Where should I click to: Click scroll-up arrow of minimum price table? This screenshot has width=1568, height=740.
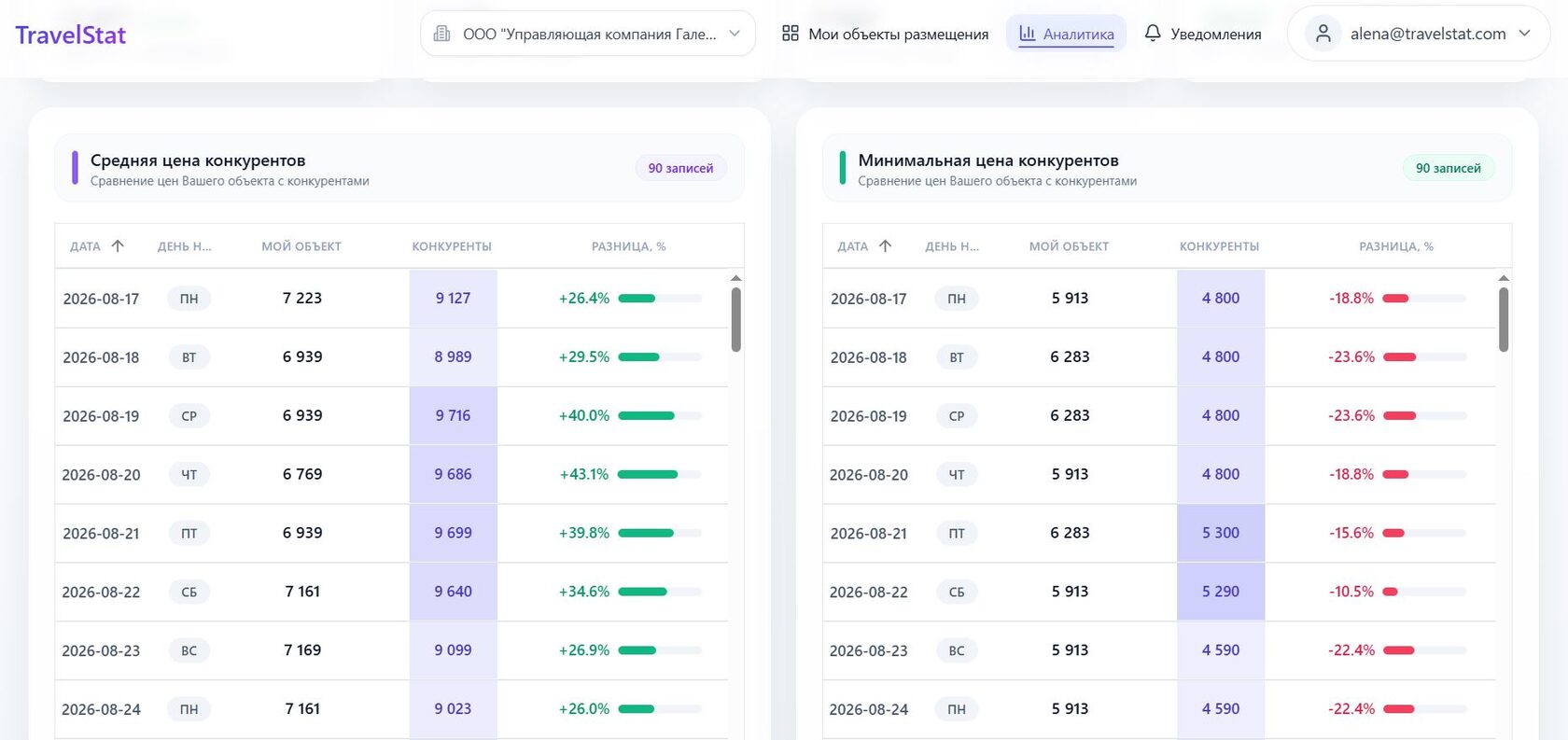(1503, 277)
